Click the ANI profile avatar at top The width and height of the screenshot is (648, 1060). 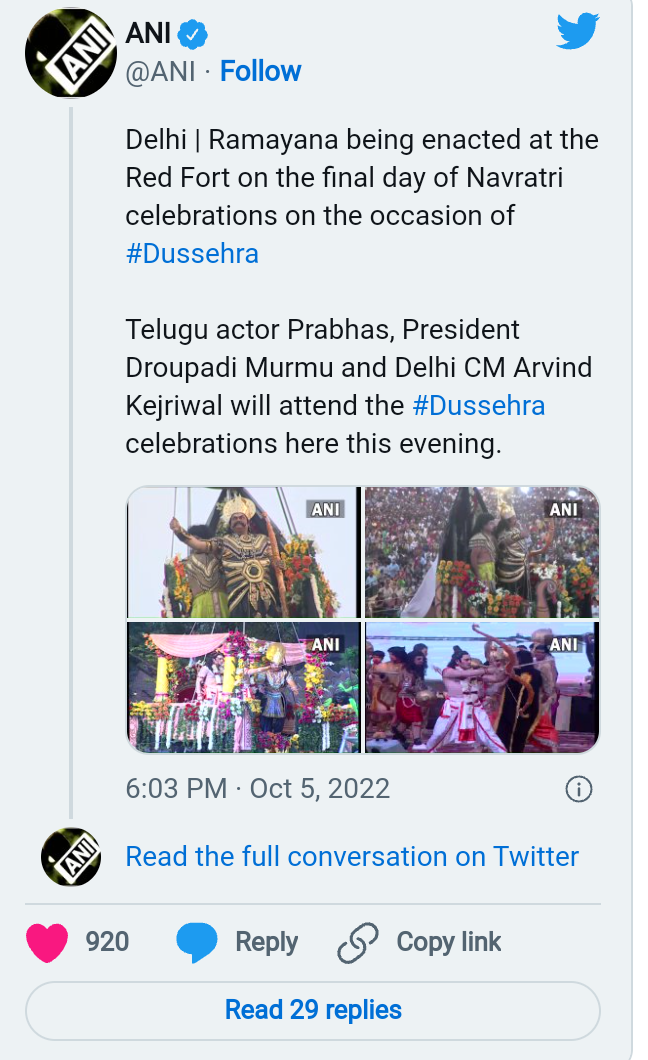point(71,53)
